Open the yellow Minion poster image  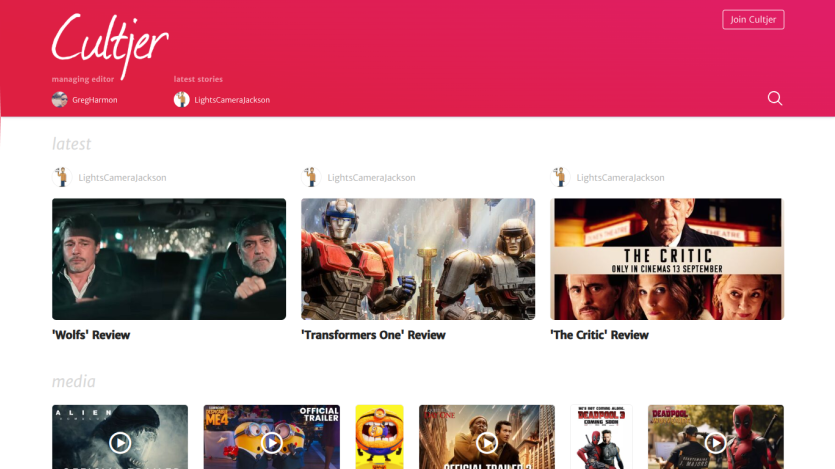[x=379, y=437]
